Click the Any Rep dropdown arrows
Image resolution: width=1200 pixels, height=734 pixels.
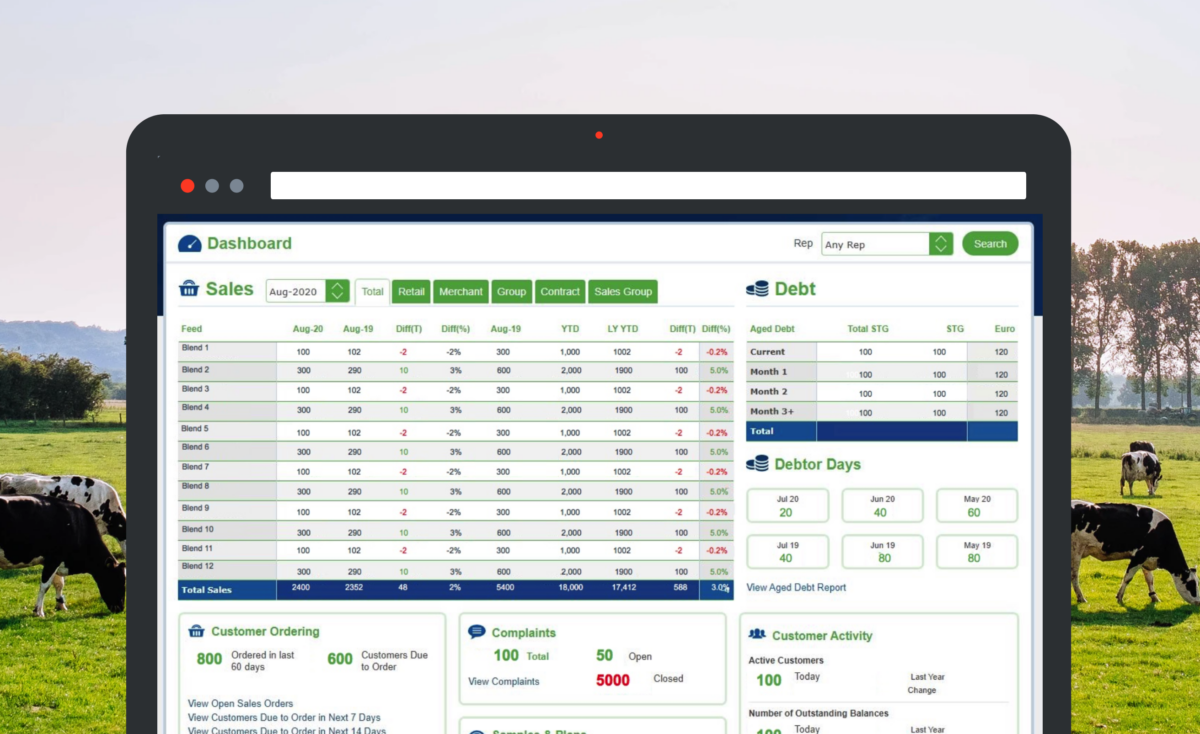[x=941, y=243]
